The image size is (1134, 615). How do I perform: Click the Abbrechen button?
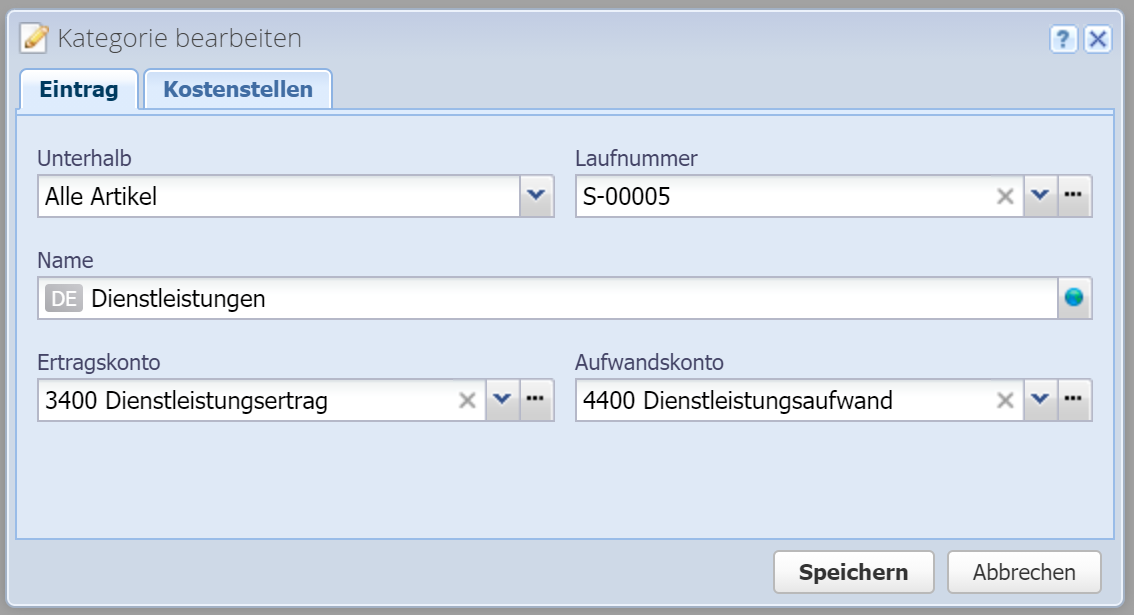1023,572
